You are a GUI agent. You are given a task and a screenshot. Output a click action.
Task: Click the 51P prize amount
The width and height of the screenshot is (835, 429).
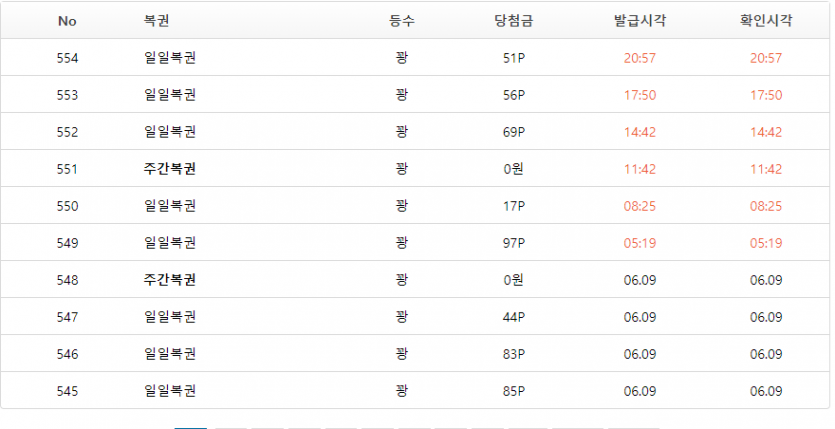click(514, 58)
